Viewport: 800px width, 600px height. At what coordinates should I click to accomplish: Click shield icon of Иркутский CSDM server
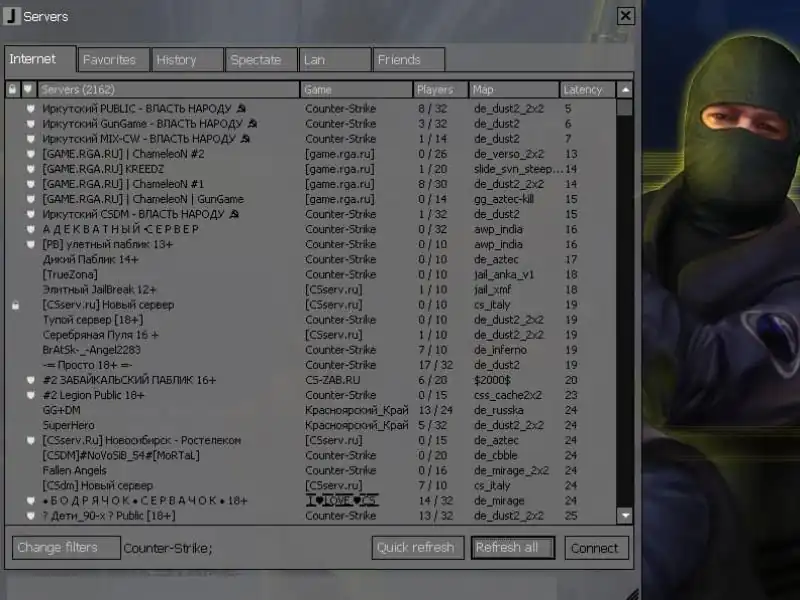pyautogui.click(x=31, y=214)
